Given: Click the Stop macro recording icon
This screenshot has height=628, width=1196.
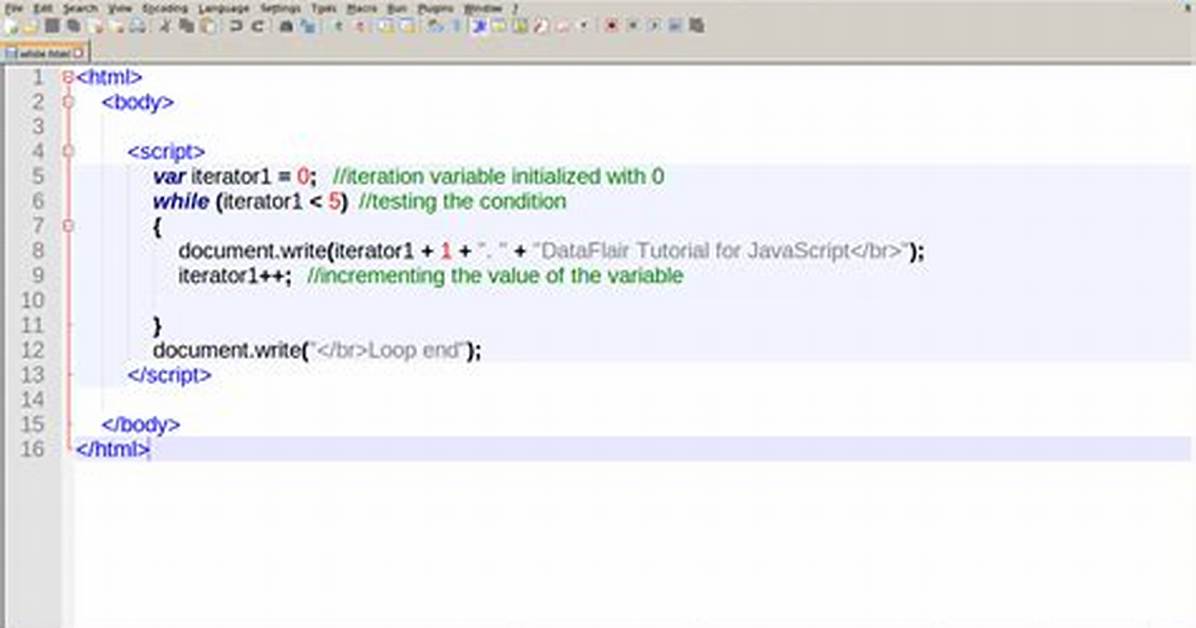Looking at the screenshot, I should pos(632,26).
